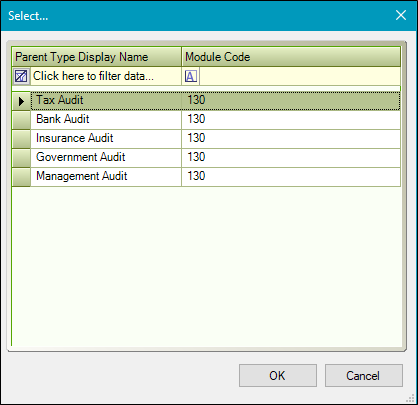
Task: Select the Bank Audit row header
Action: (x=21, y=120)
